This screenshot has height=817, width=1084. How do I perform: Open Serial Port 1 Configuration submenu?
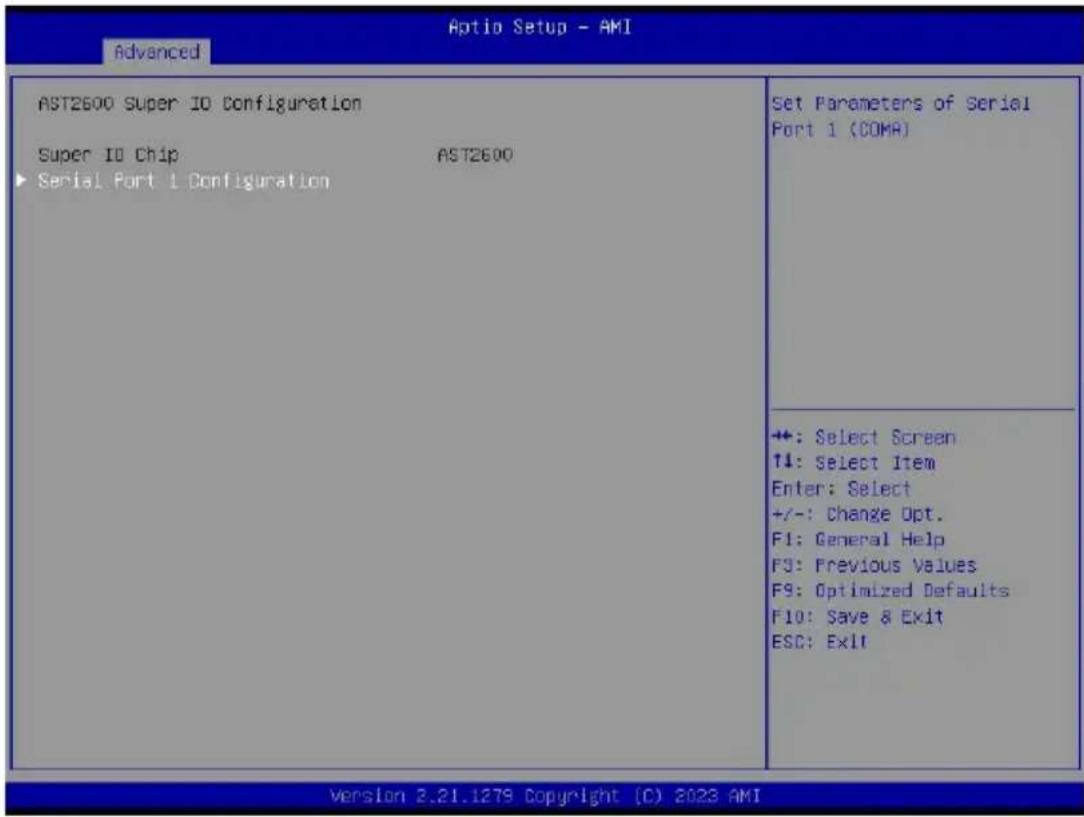[184, 181]
